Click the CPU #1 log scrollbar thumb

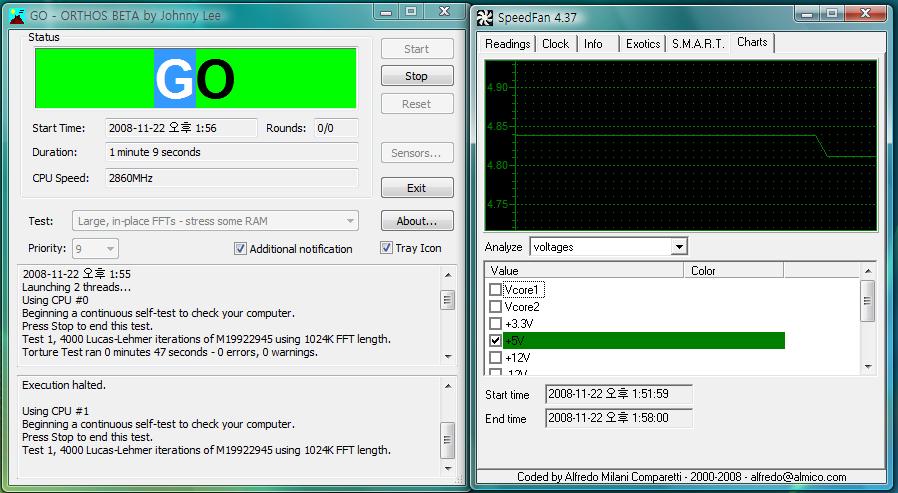tap(448, 440)
